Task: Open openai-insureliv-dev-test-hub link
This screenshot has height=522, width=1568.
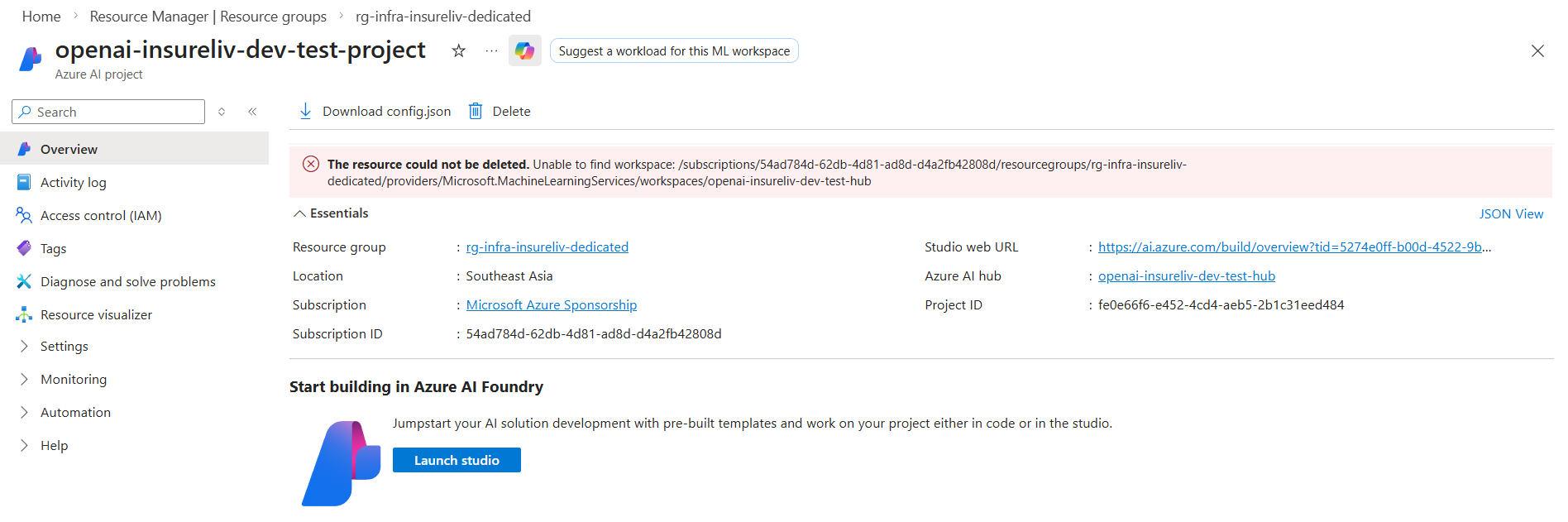Action: tap(1187, 275)
